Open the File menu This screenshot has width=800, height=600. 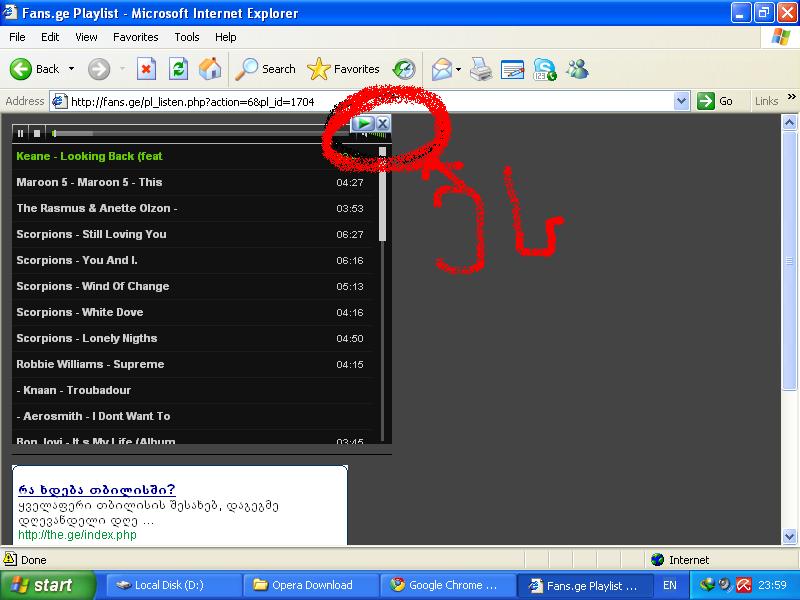[17, 37]
